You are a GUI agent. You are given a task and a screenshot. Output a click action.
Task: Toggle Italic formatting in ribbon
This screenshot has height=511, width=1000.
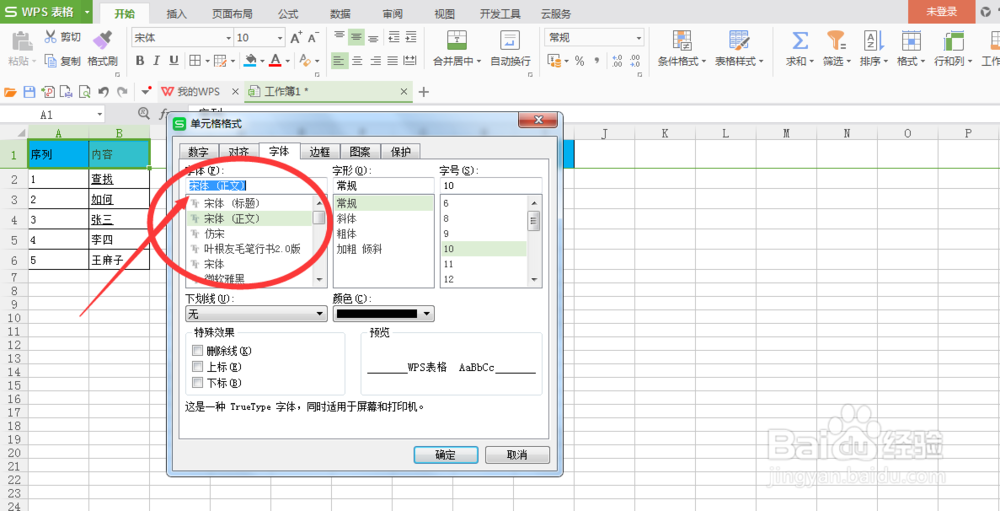point(157,61)
